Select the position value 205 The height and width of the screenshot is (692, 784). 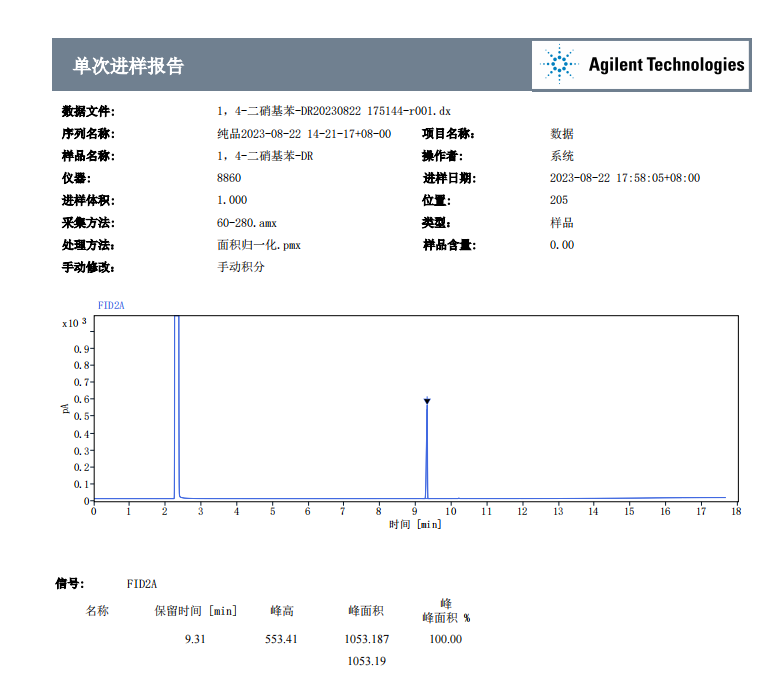[x=559, y=200]
